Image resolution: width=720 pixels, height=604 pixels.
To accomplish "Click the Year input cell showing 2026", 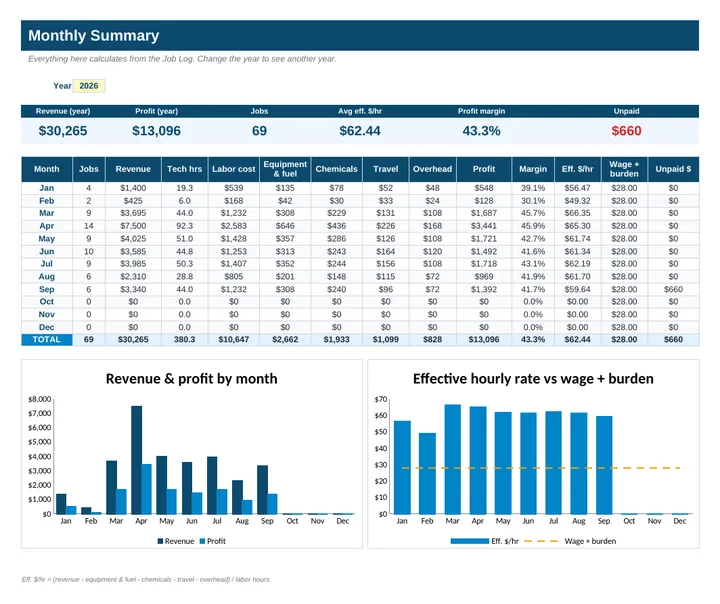I will 89,86.
